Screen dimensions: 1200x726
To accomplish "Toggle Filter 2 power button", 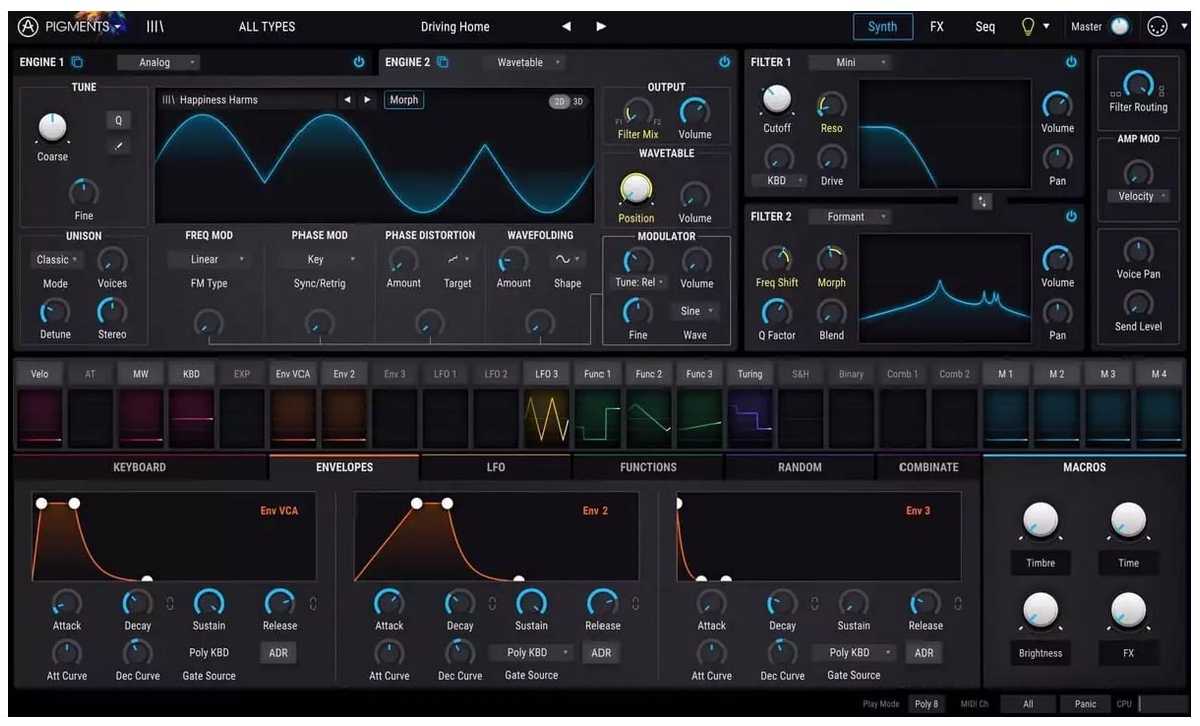I will 1071,216.
